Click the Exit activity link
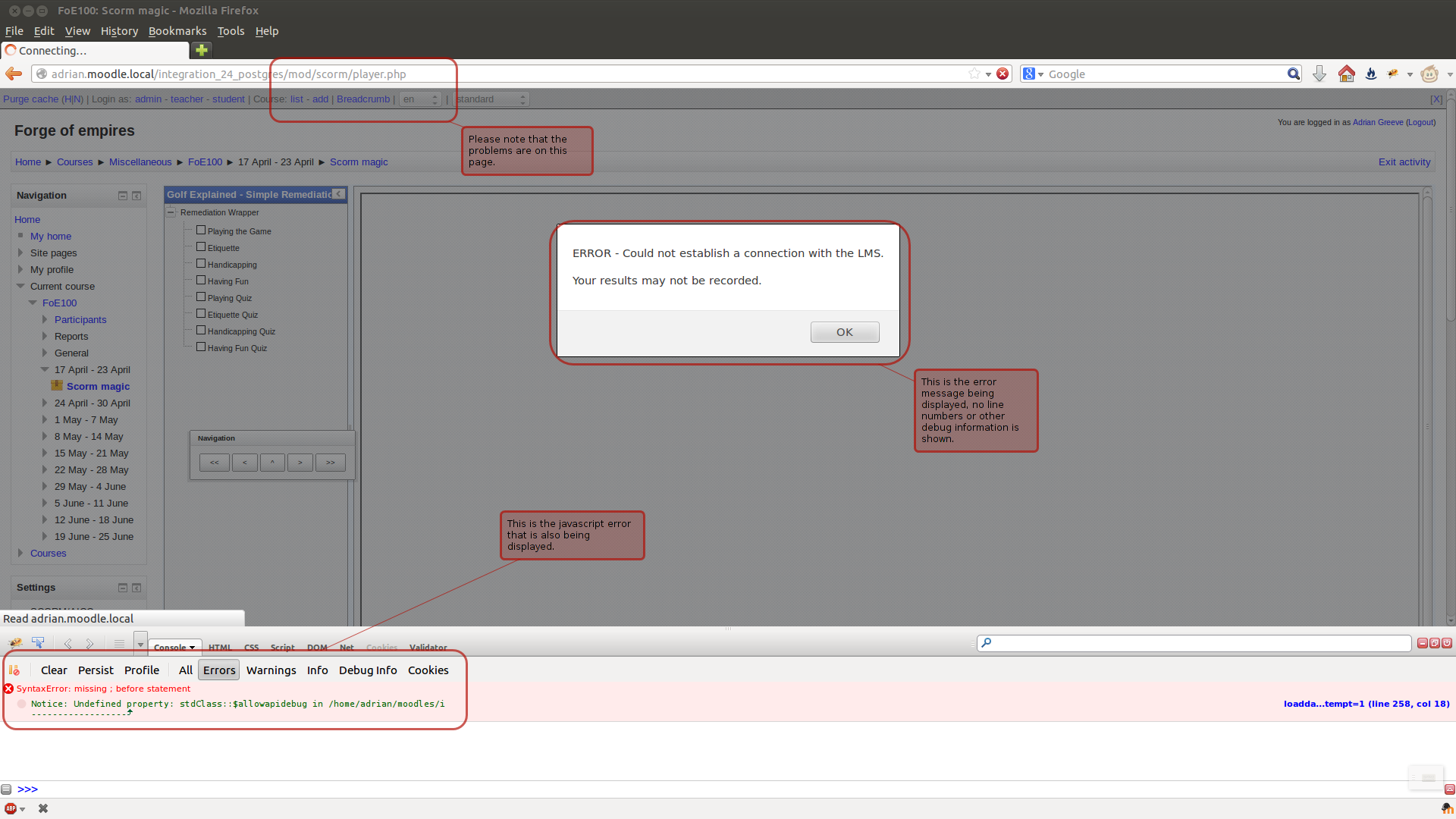1456x819 pixels. [x=1404, y=162]
